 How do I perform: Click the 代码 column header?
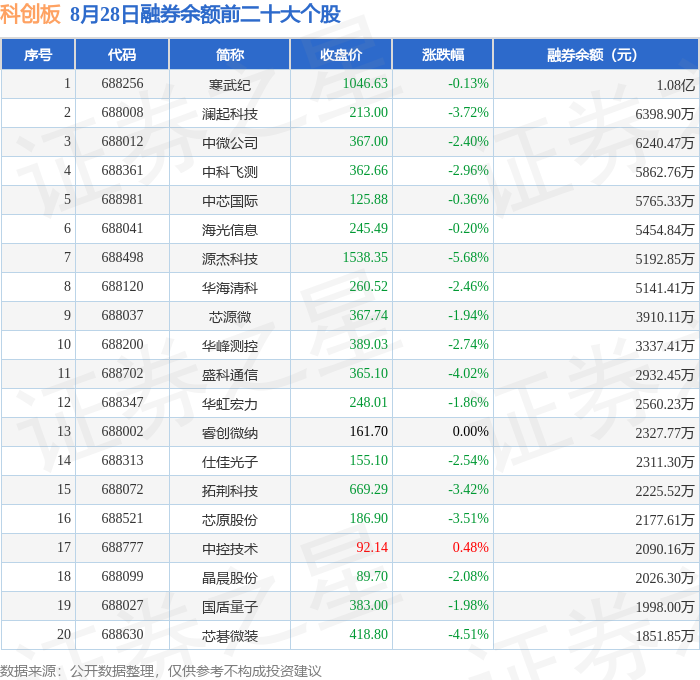point(122,54)
